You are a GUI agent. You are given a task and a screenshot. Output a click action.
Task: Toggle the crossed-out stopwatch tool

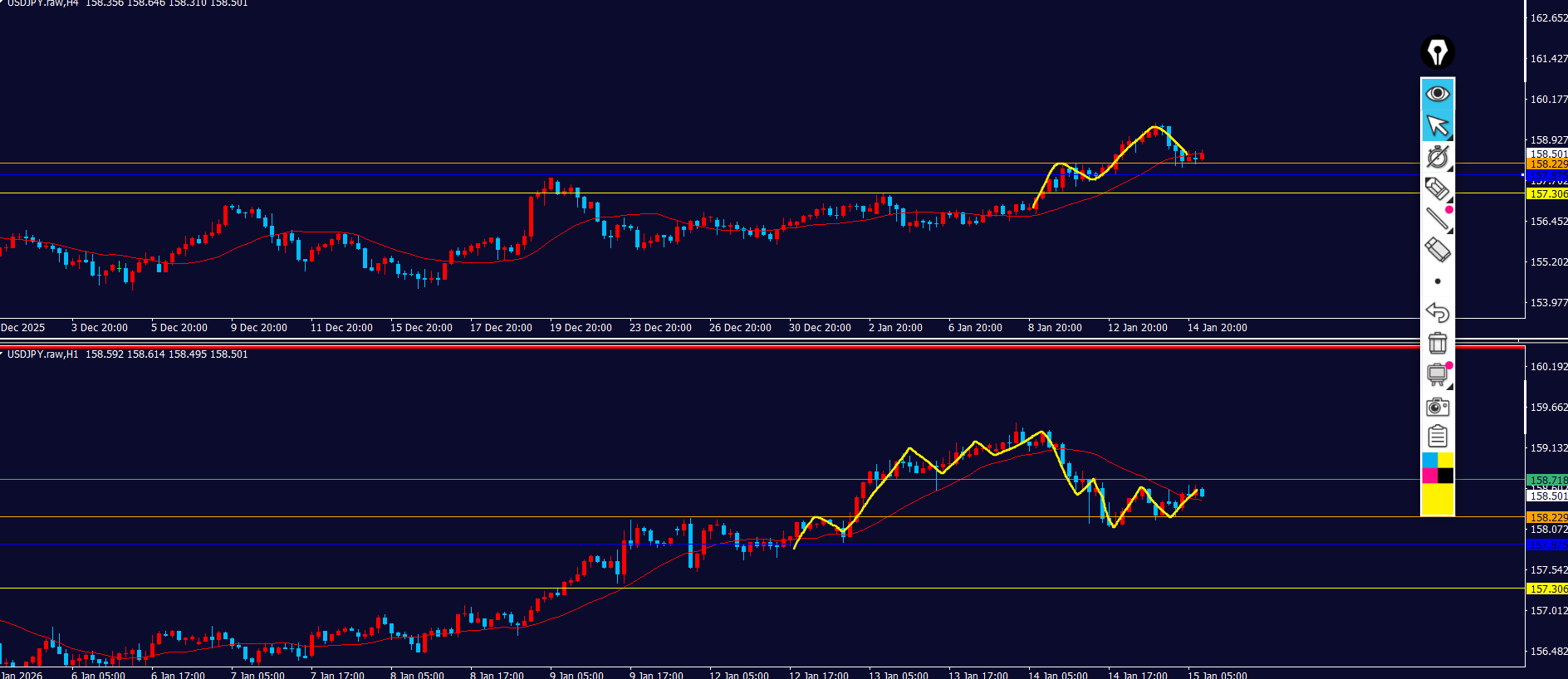coord(1437,156)
